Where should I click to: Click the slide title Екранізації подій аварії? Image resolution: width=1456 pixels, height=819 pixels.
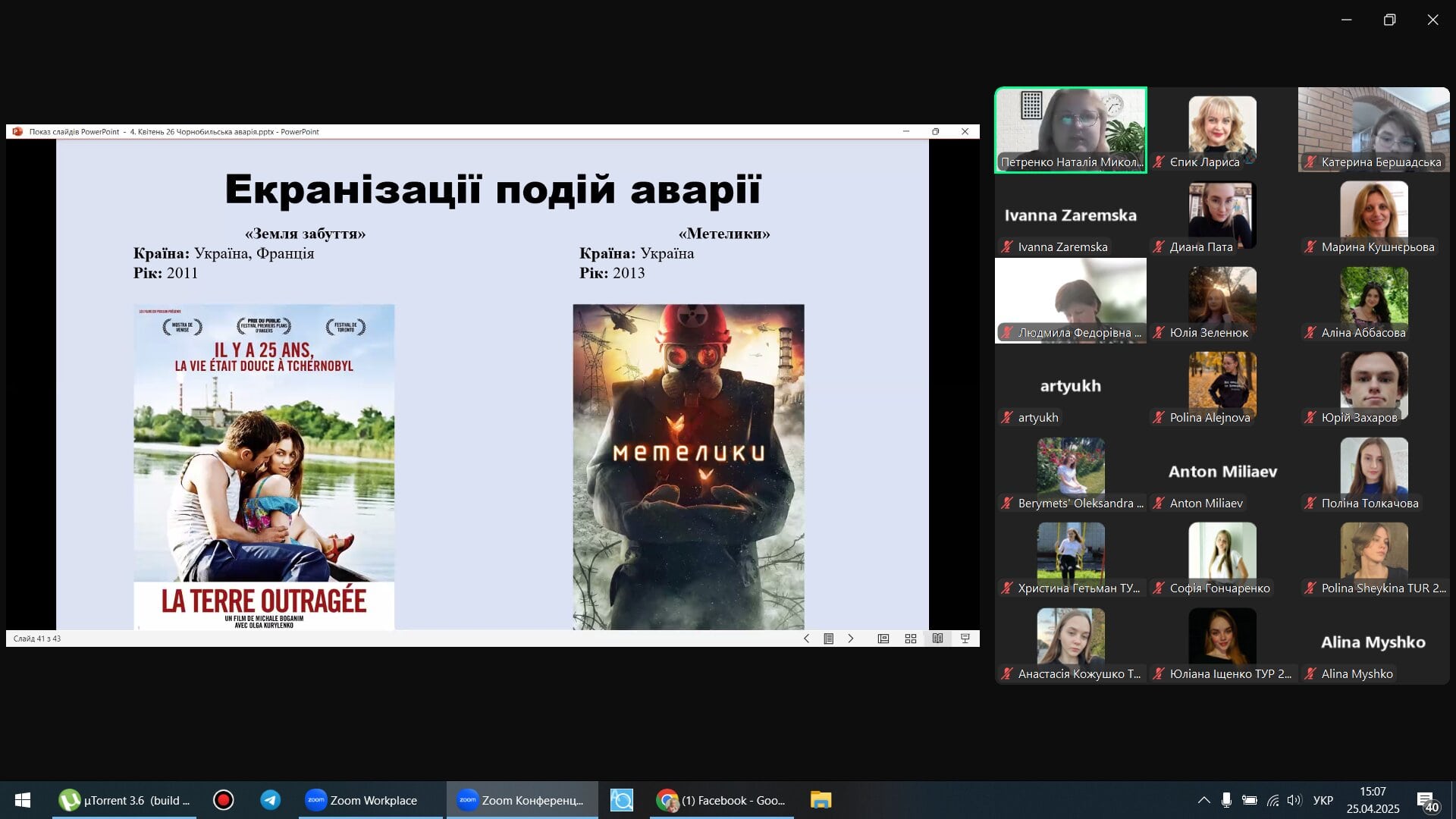[493, 190]
